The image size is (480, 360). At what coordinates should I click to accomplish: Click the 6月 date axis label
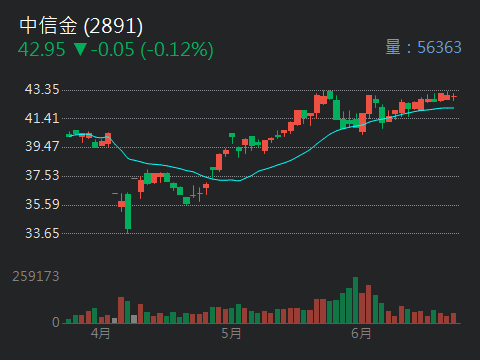click(361, 333)
